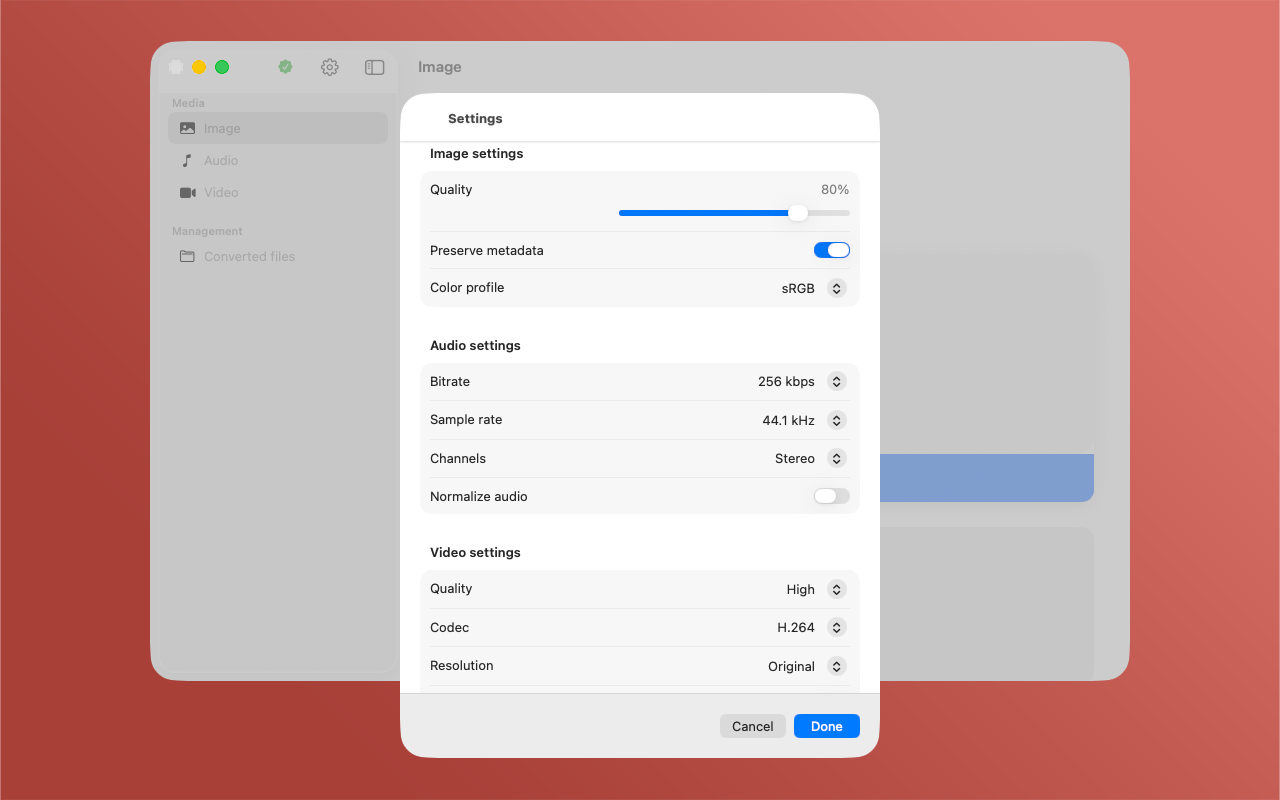1280x800 pixels.
Task: Click the Video camera icon in sidebar
Action: click(x=188, y=192)
